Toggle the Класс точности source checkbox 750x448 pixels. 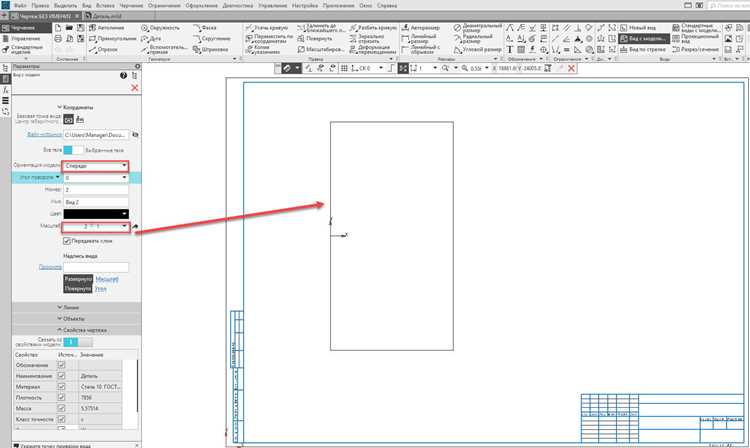click(x=61, y=419)
